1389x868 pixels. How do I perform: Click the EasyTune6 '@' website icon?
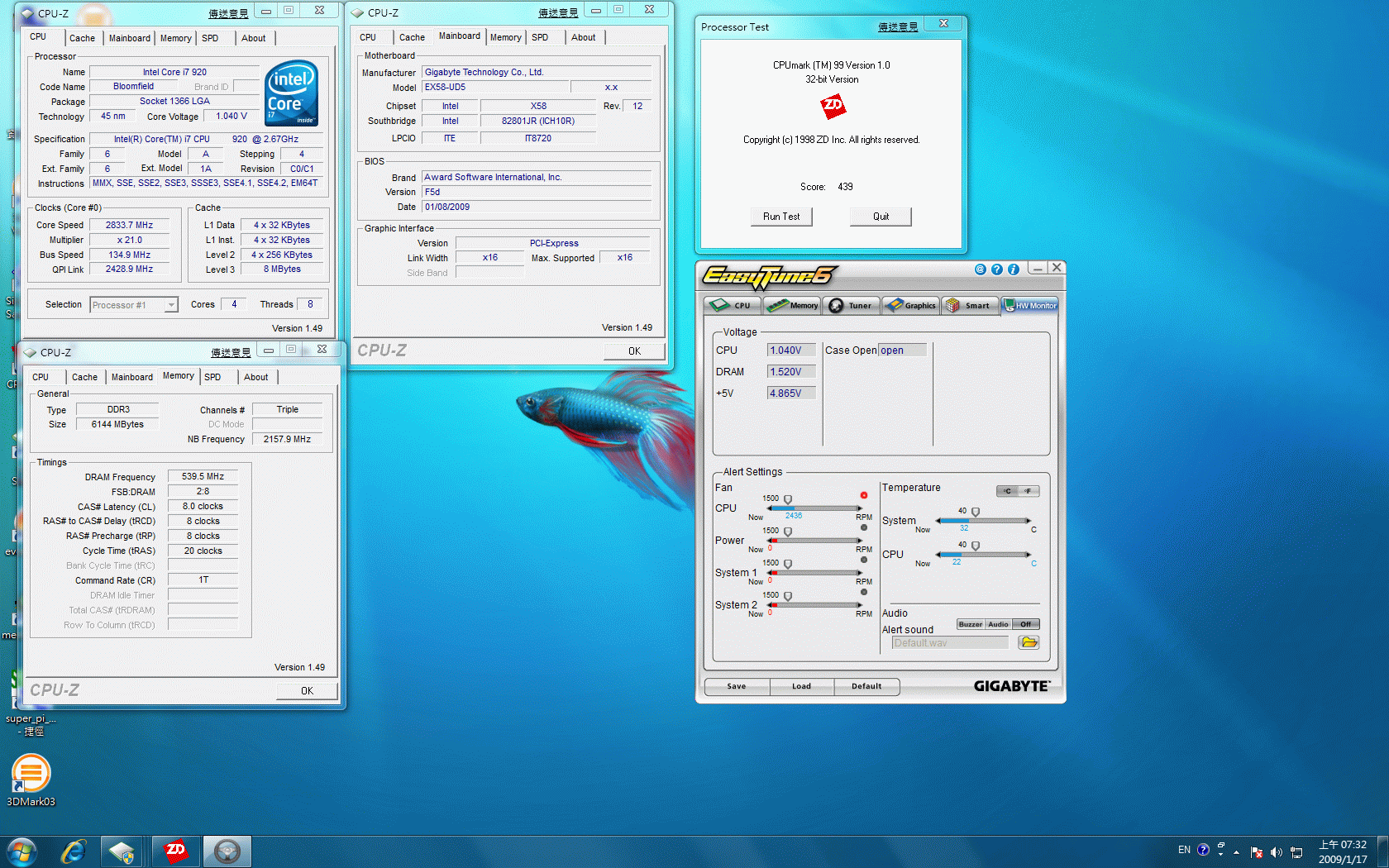pyautogui.click(x=980, y=269)
